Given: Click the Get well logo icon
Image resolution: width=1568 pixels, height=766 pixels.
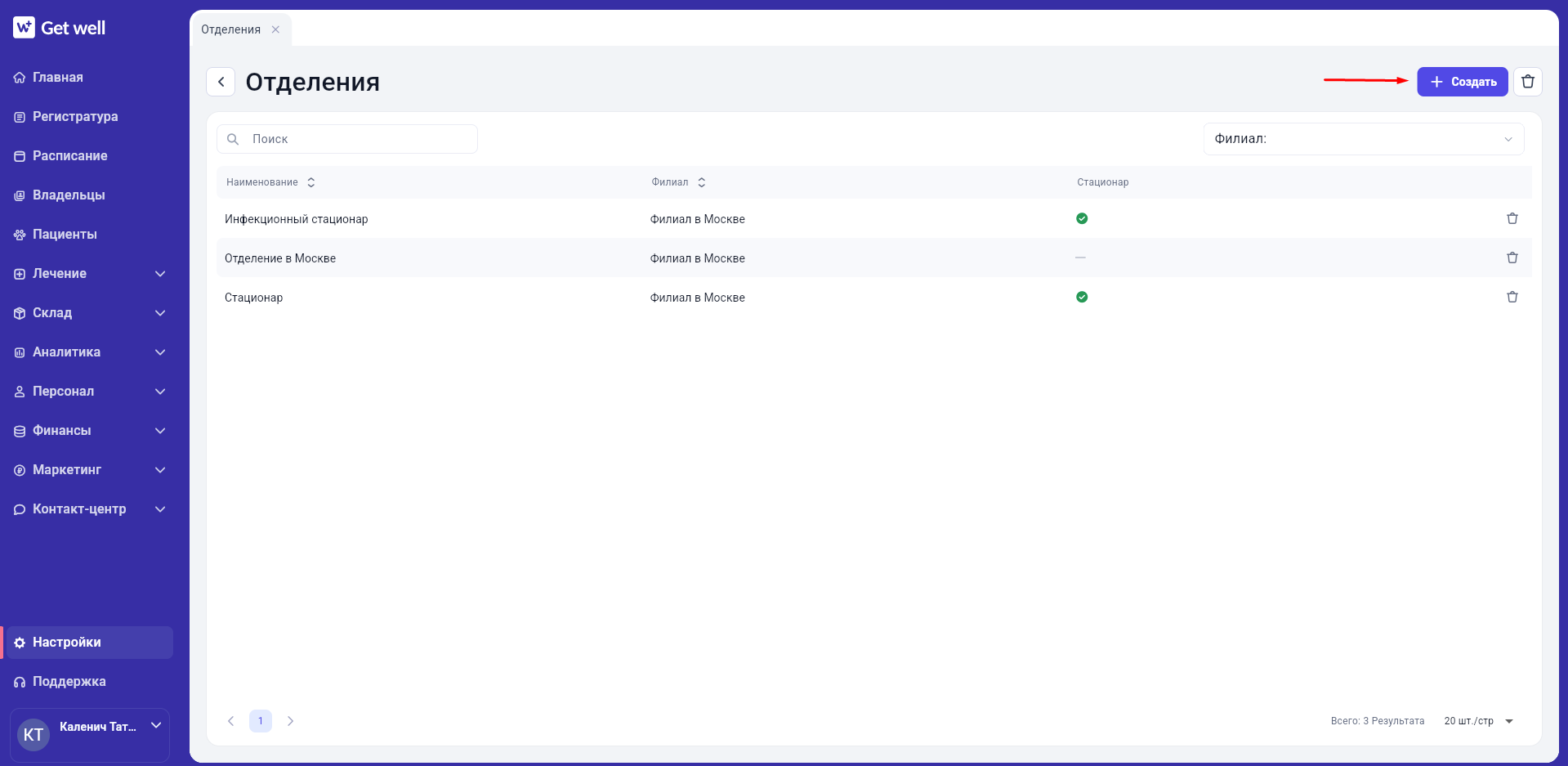Looking at the screenshot, I should (24, 28).
